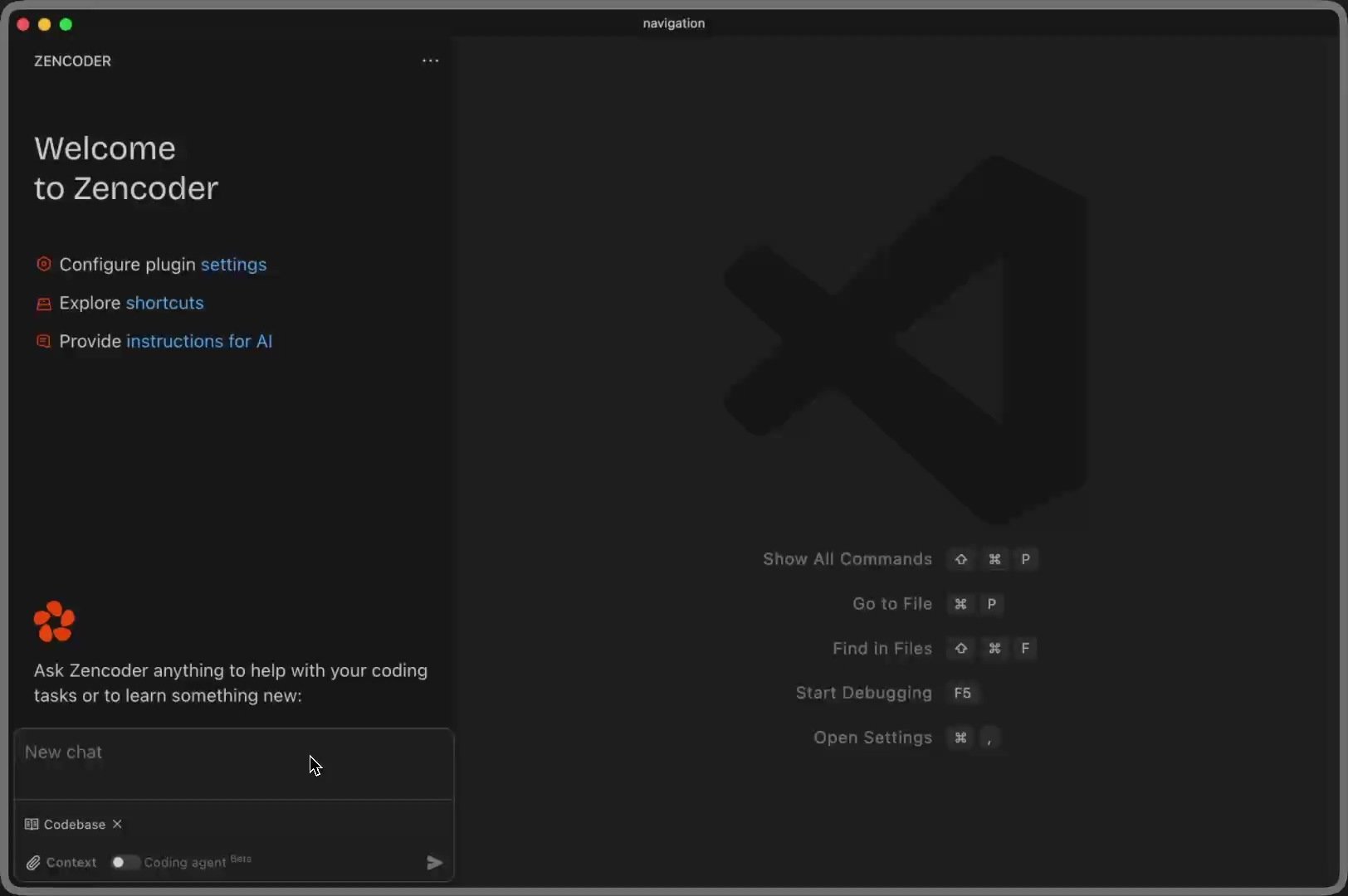Screen dimensions: 1348x896
Task: Click the Show All Commands hint
Action: pyautogui.click(x=847, y=559)
